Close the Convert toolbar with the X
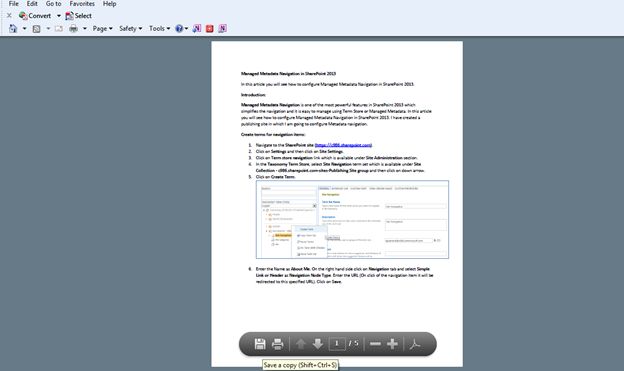The width and height of the screenshot is (624, 371). (x=9, y=16)
